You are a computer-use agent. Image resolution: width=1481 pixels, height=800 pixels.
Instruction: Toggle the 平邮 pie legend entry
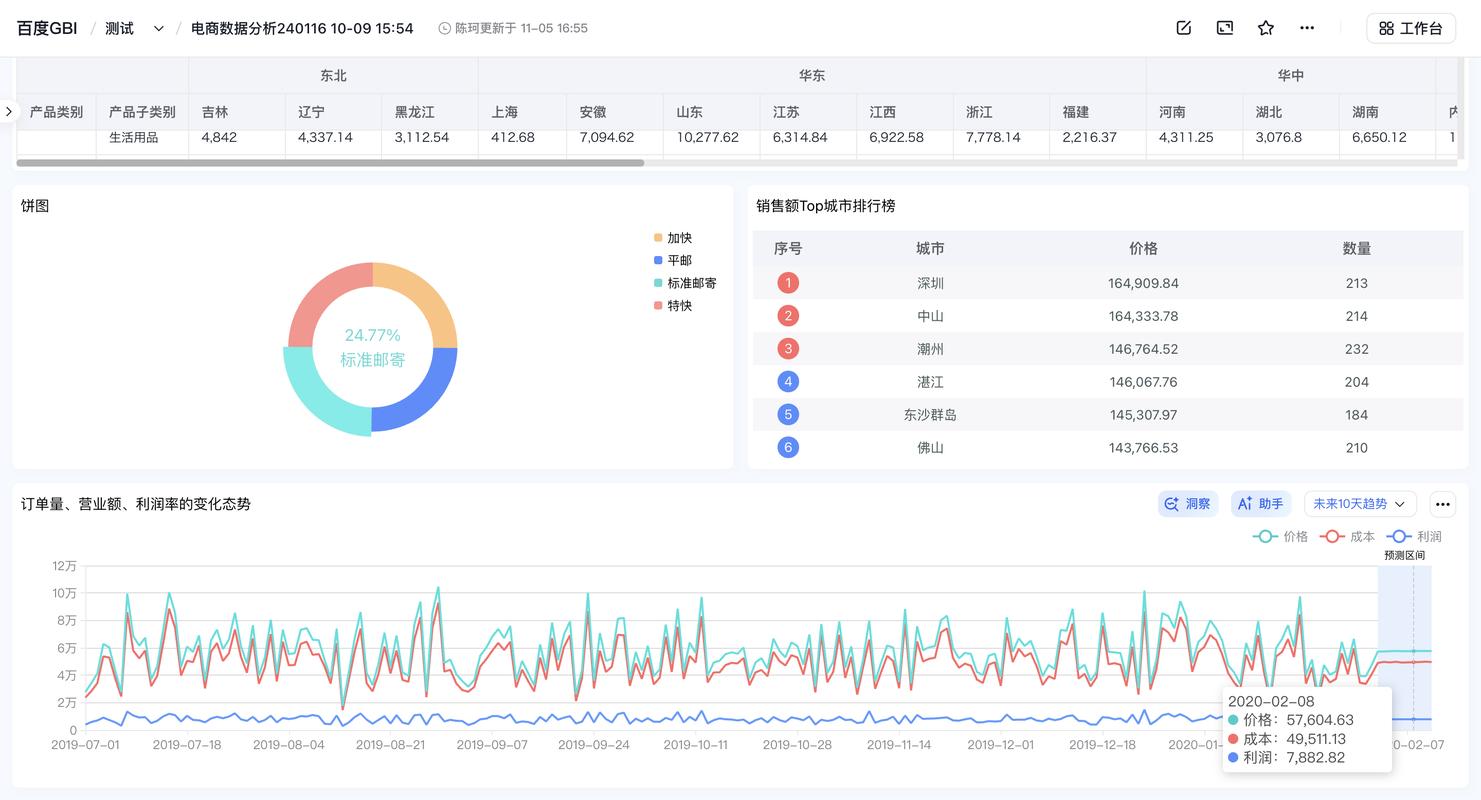[x=673, y=260]
